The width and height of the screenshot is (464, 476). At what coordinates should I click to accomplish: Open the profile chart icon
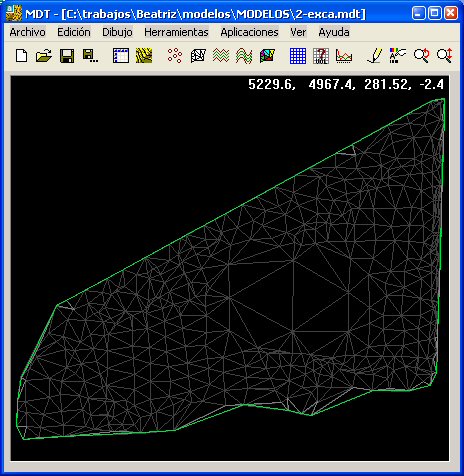[344, 56]
